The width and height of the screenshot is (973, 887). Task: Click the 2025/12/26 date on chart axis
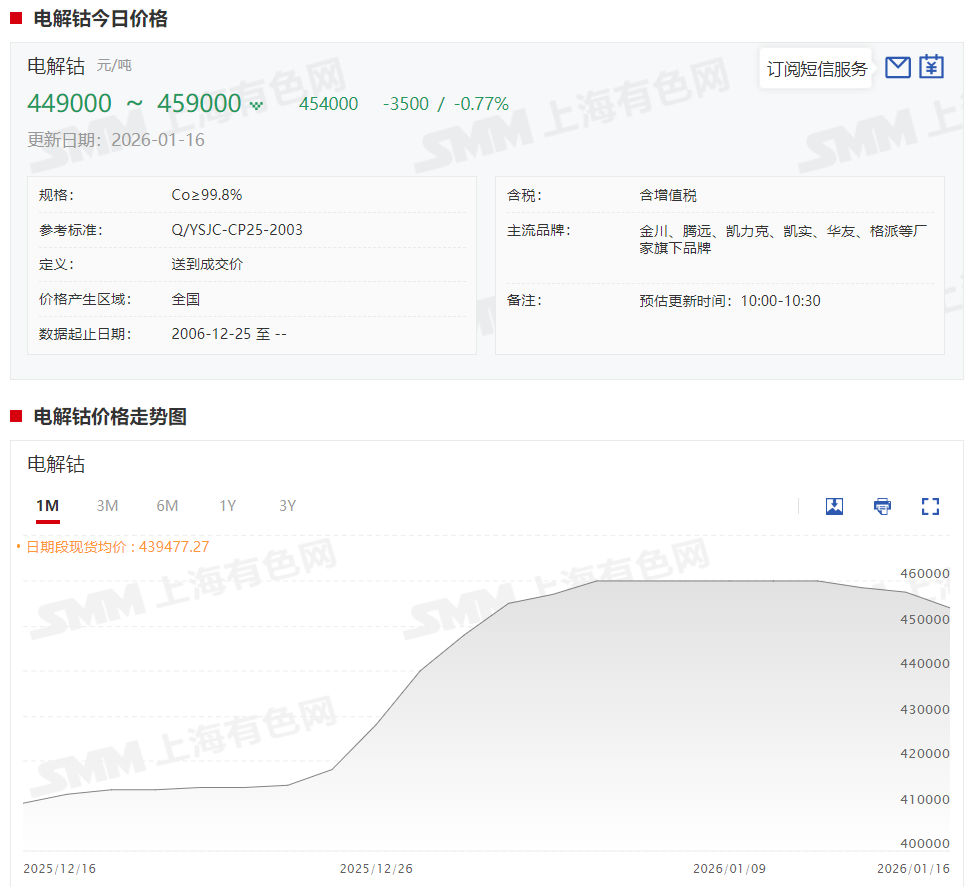coord(376,868)
